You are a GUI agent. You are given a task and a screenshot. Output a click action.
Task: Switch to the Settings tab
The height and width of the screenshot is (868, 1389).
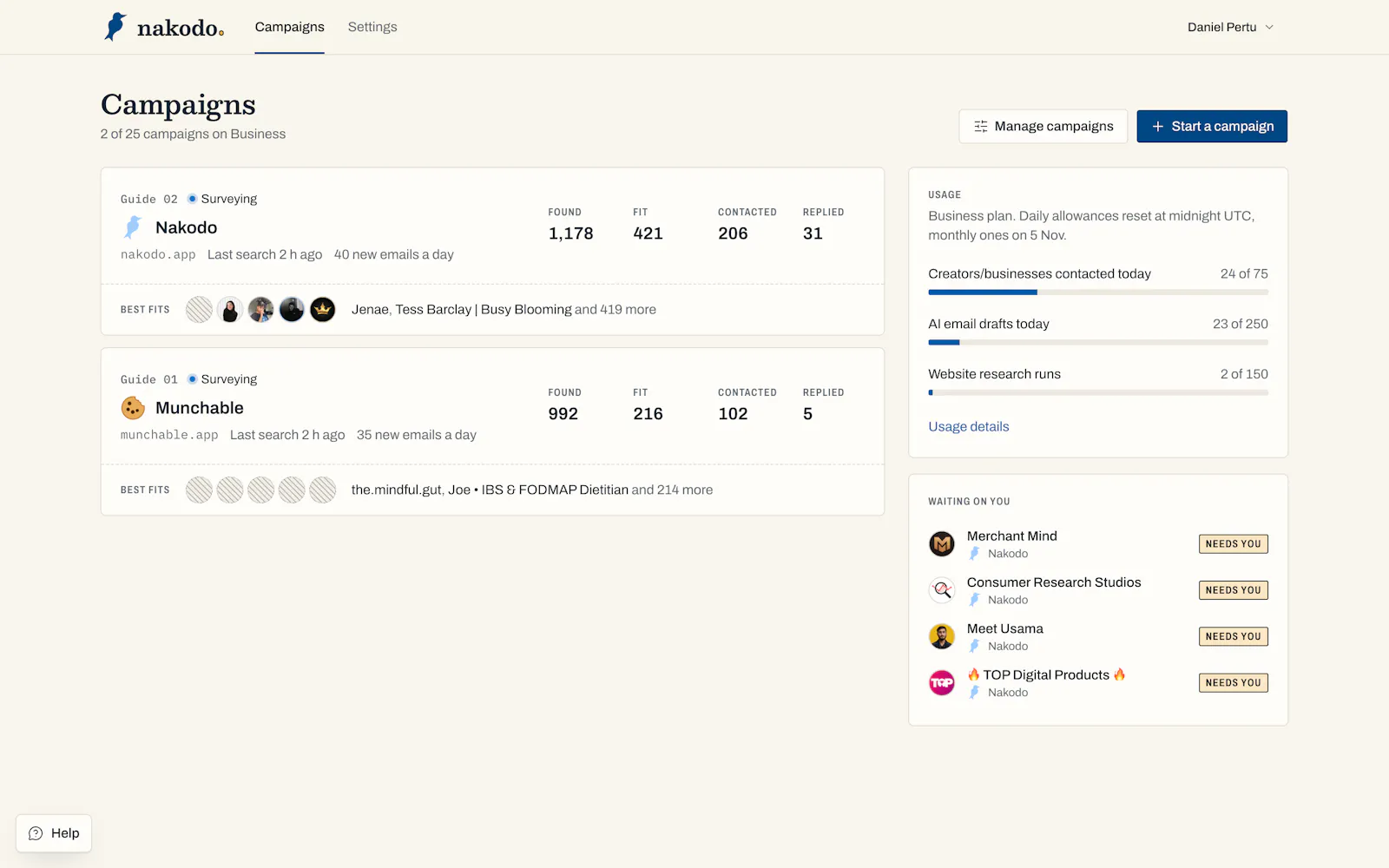coord(372,27)
